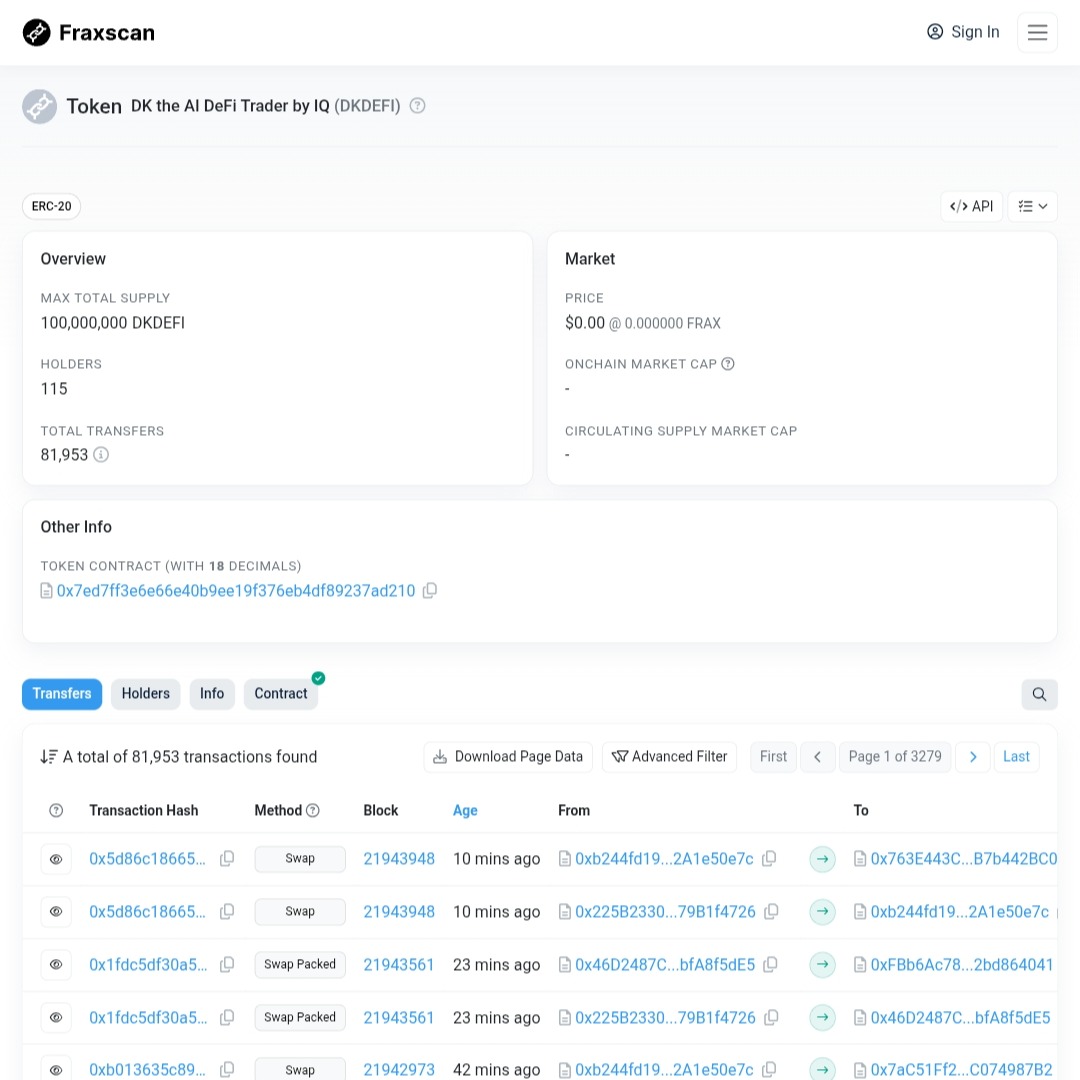Open the hamburger menu

(1037, 32)
